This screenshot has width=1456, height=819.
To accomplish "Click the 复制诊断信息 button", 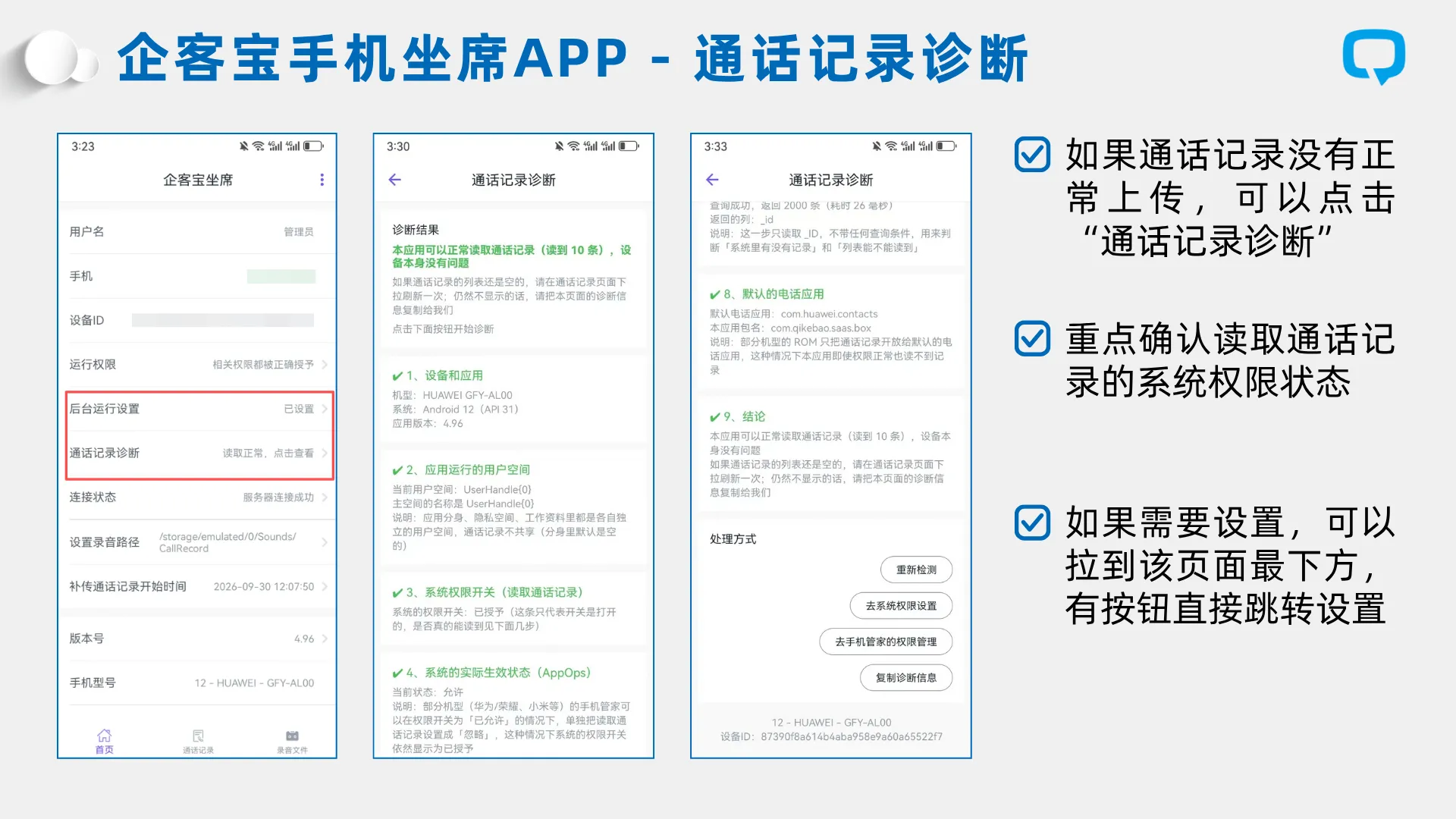I will (905, 677).
